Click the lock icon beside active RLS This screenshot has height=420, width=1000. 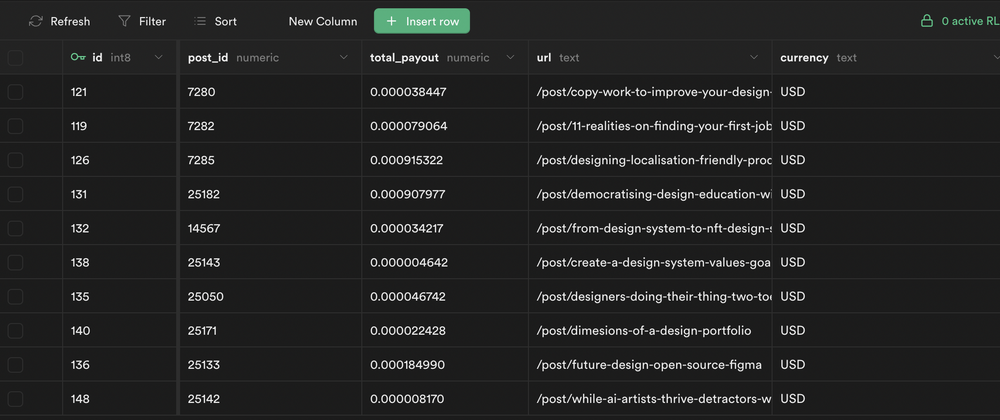click(x=926, y=21)
